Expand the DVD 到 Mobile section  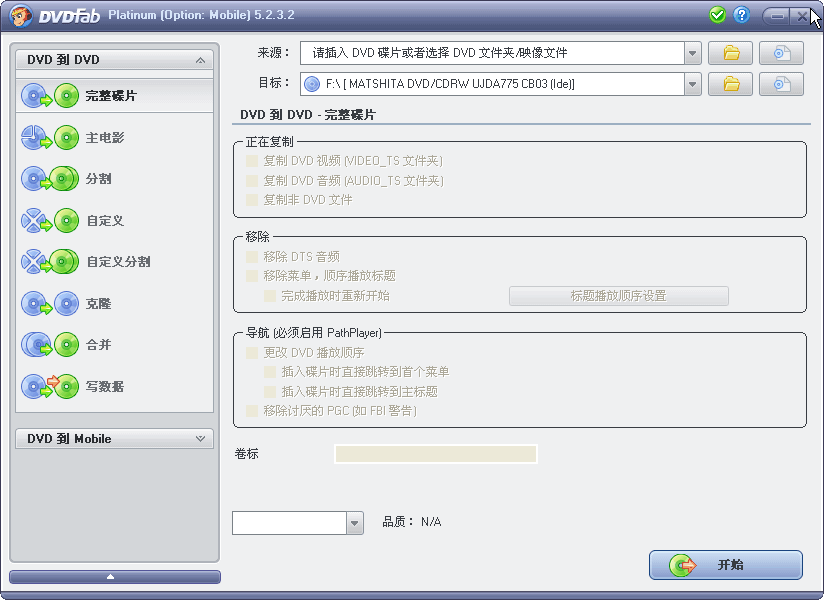pos(200,438)
